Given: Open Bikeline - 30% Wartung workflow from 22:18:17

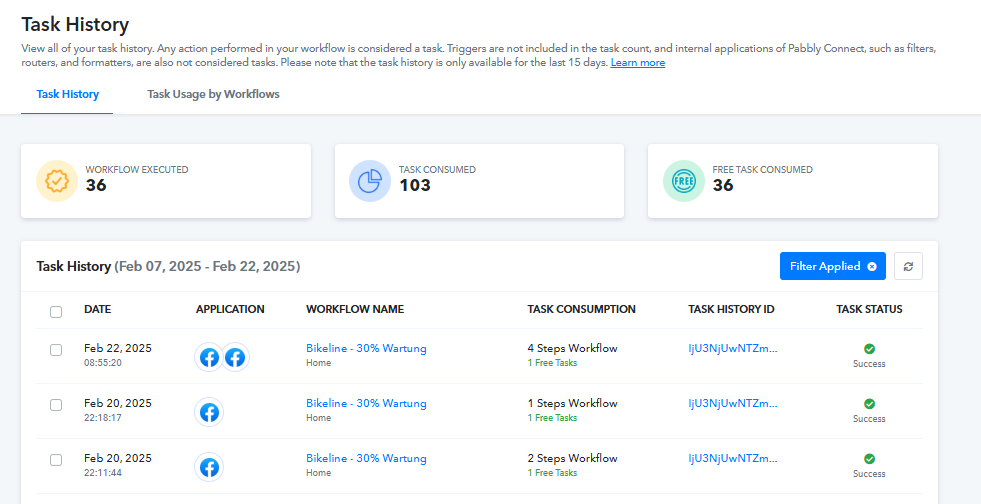Looking at the screenshot, I should coord(366,403).
